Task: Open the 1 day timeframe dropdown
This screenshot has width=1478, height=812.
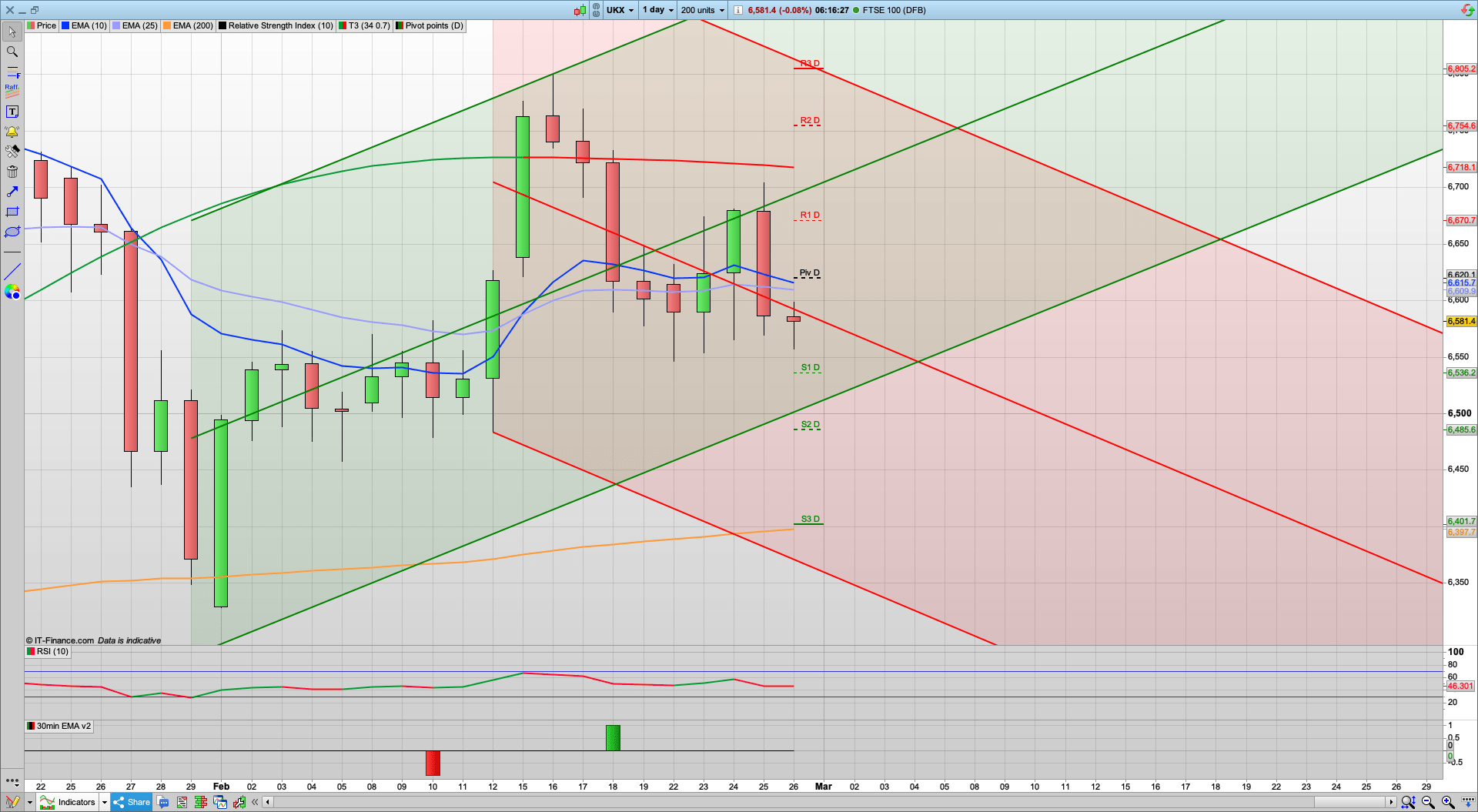Action: [x=658, y=10]
